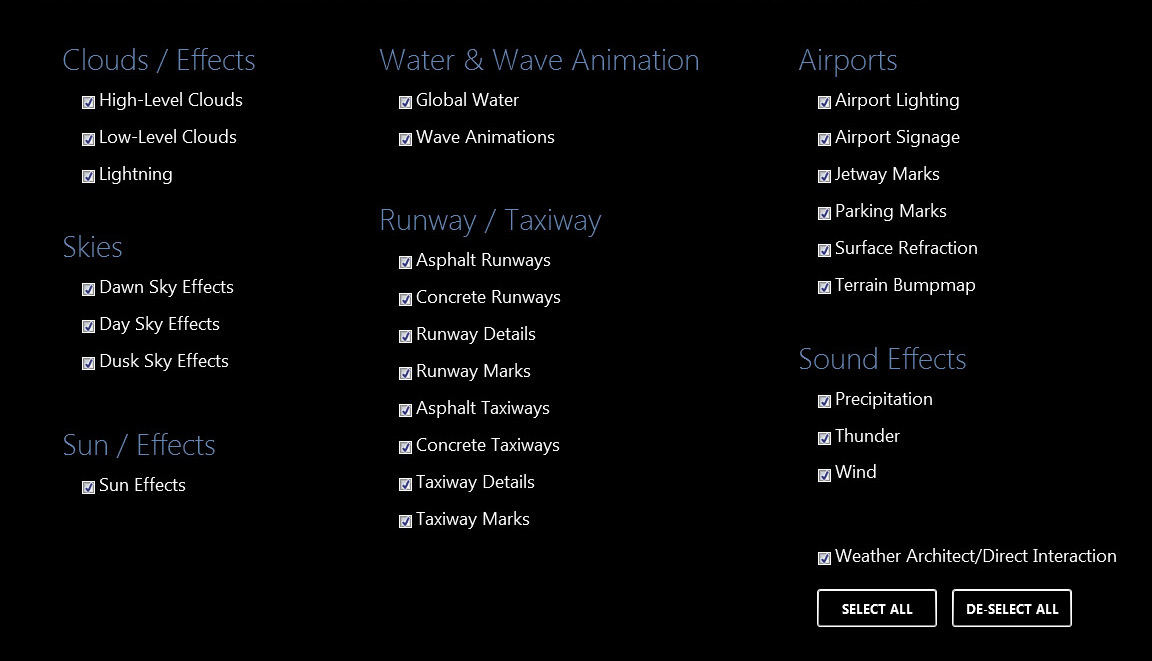1152x661 pixels.
Task: Toggle the Day Sky Effects checkbox
Action: [x=88, y=326]
